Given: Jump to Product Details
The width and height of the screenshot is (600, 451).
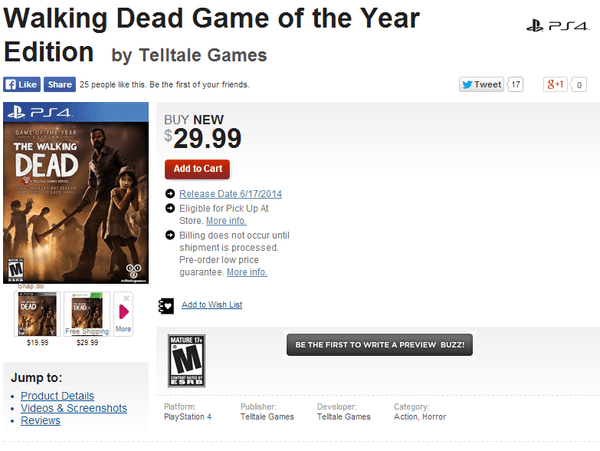Looking at the screenshot, I should 57,396.
